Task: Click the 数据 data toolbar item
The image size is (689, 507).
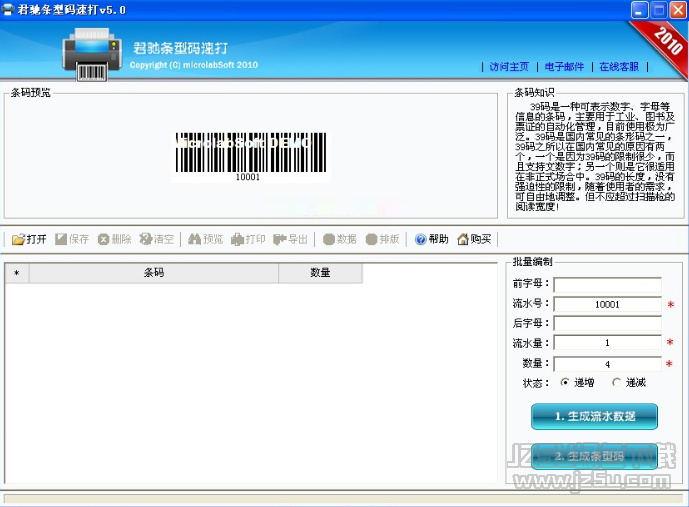Action: (x=340, y=239)
